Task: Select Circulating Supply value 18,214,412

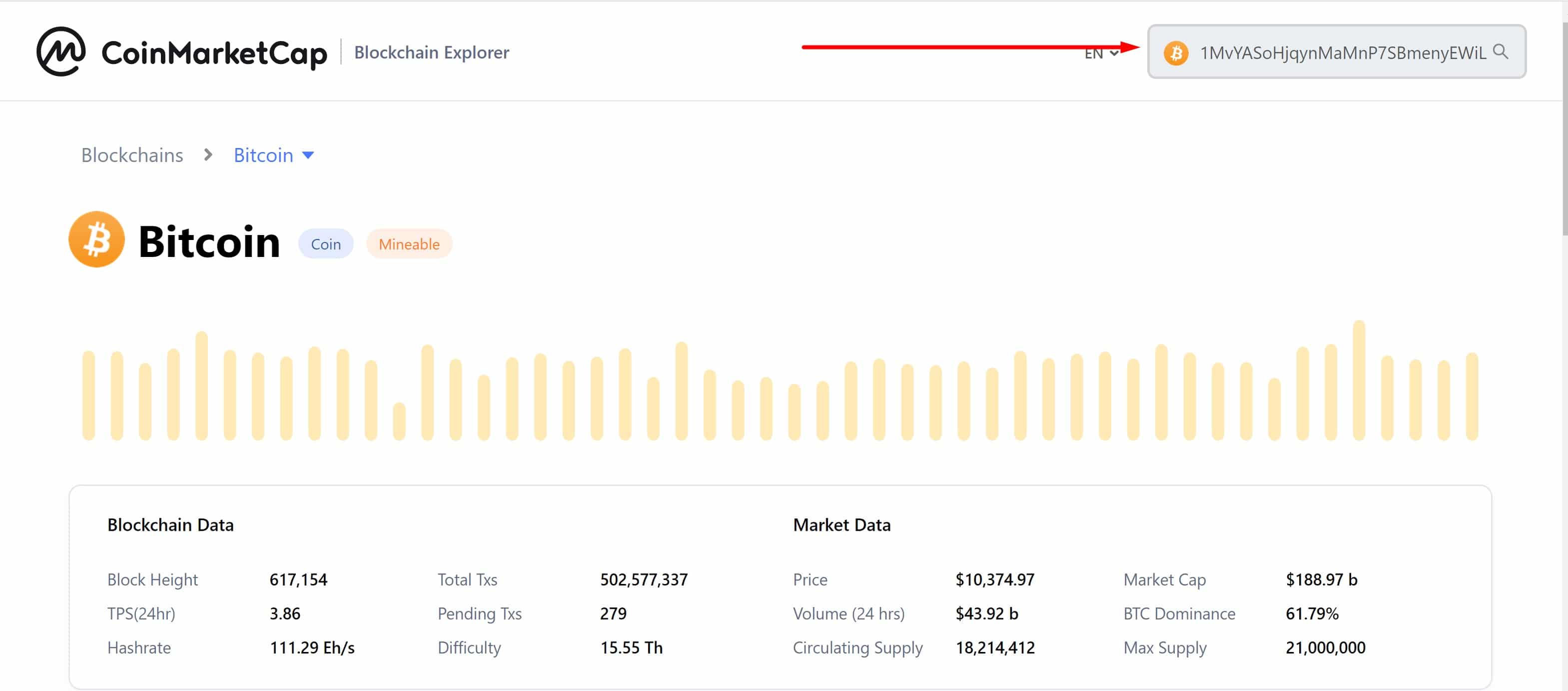Action: coord(994,647)
